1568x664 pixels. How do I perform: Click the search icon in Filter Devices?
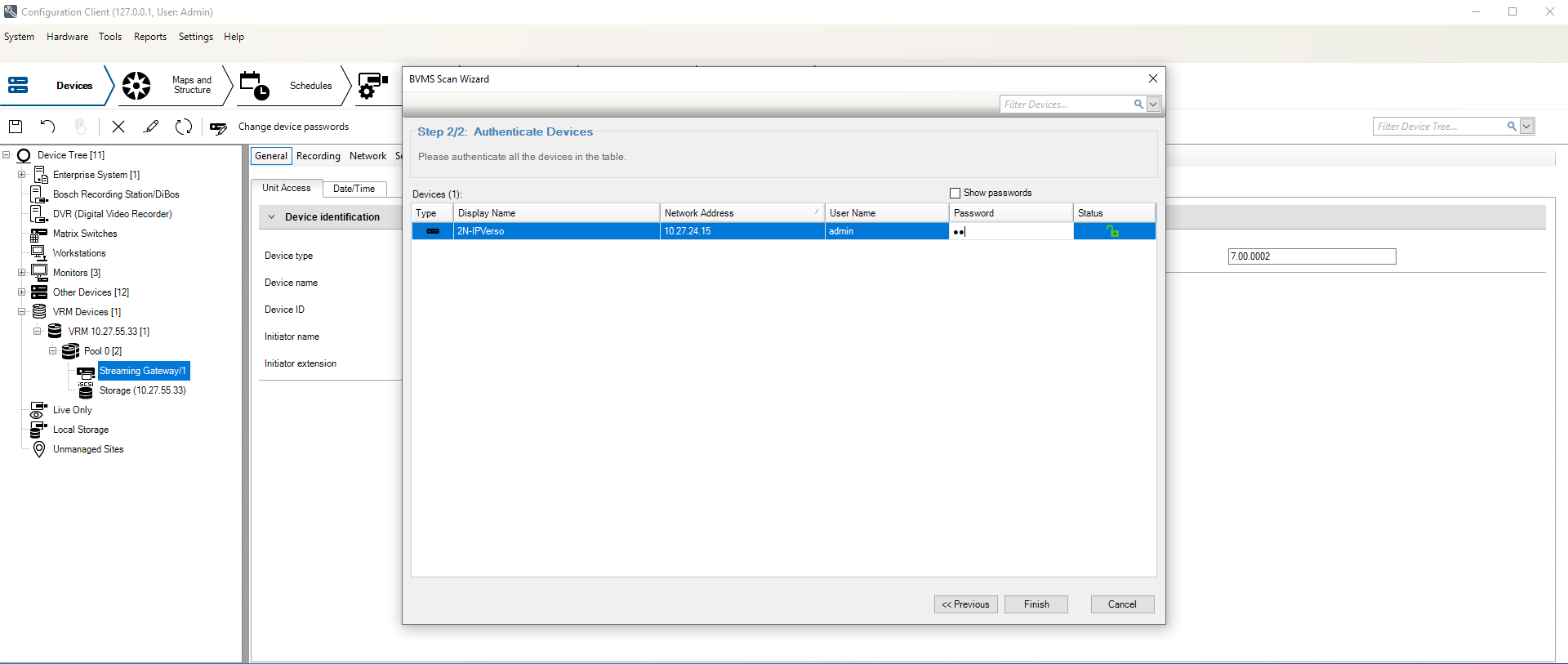coord(1138,105)
